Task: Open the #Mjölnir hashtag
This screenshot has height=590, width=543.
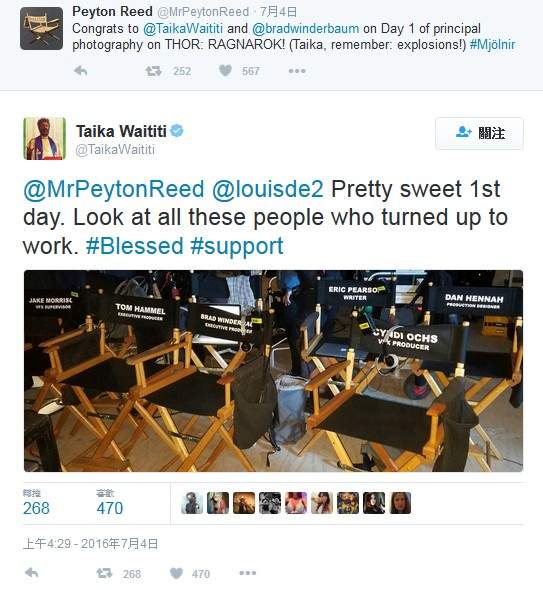Action: pos(492,45)
